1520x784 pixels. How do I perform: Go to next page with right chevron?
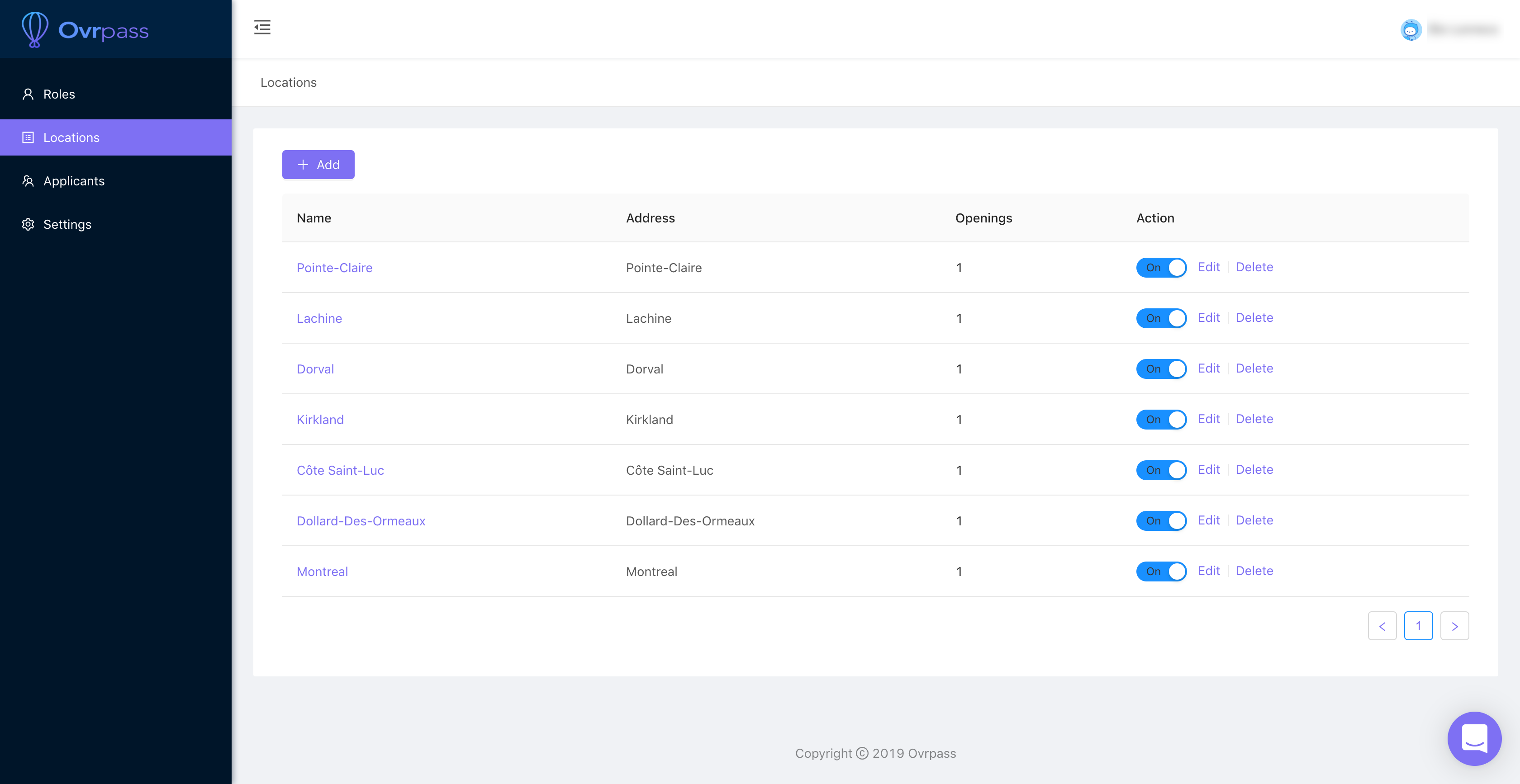1454,626
